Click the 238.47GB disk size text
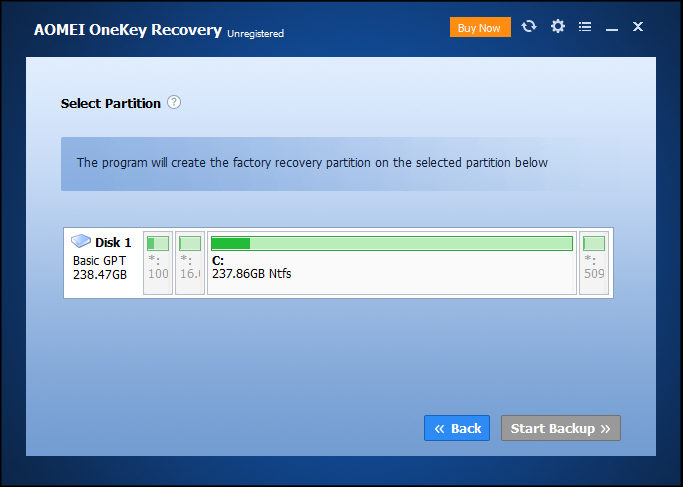The height and width of the screenshot is (487, 683). pos(100,275)
